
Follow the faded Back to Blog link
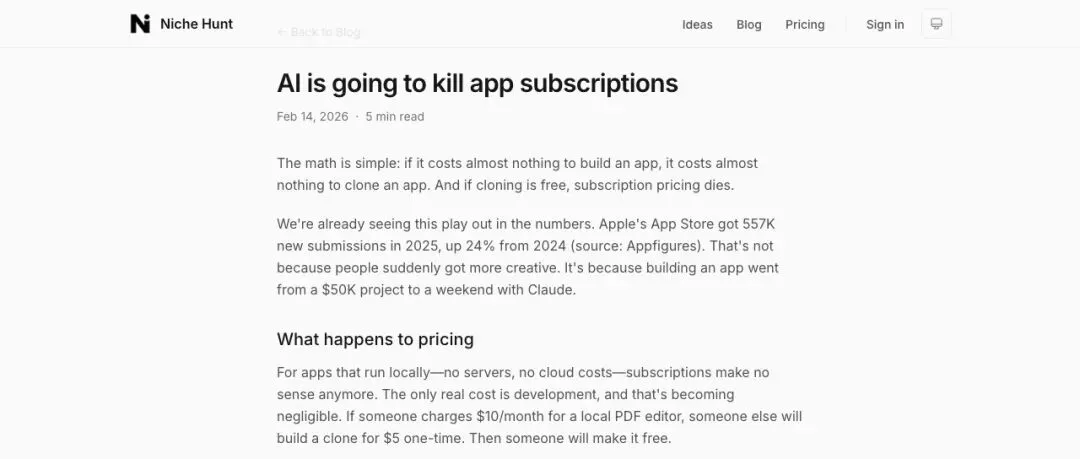click(325, 32)
